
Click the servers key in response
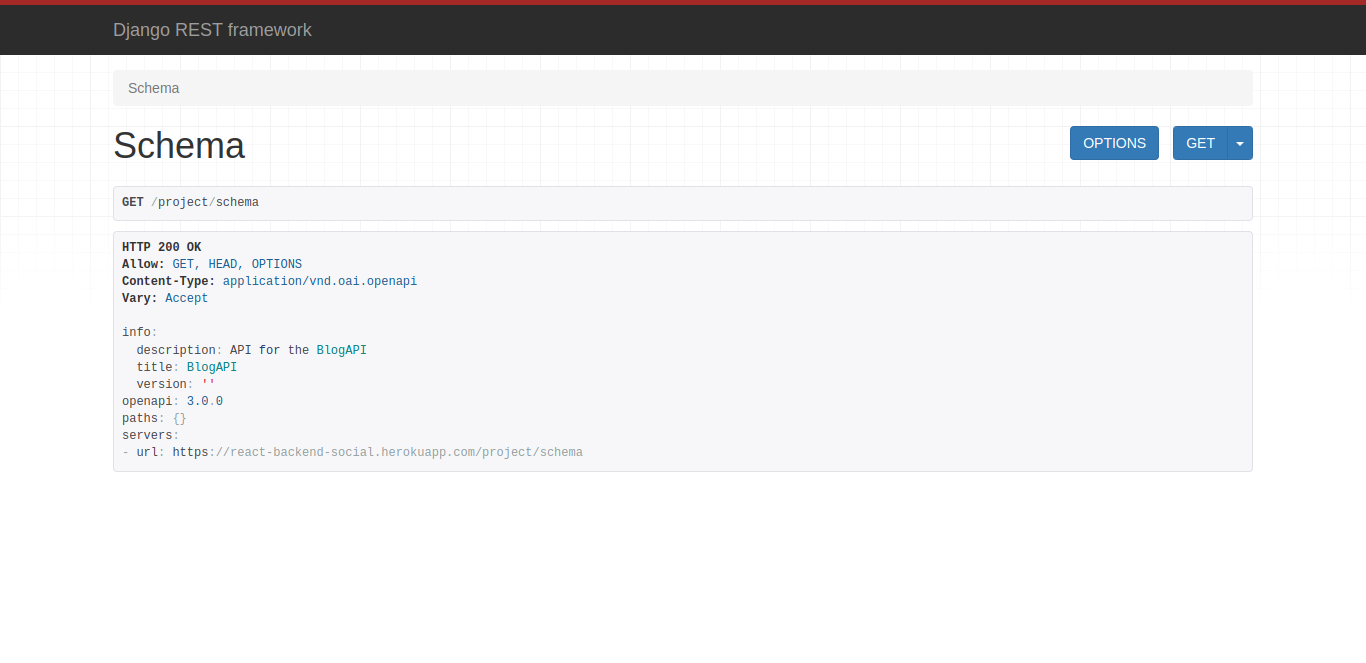click(x=148, y=435)
